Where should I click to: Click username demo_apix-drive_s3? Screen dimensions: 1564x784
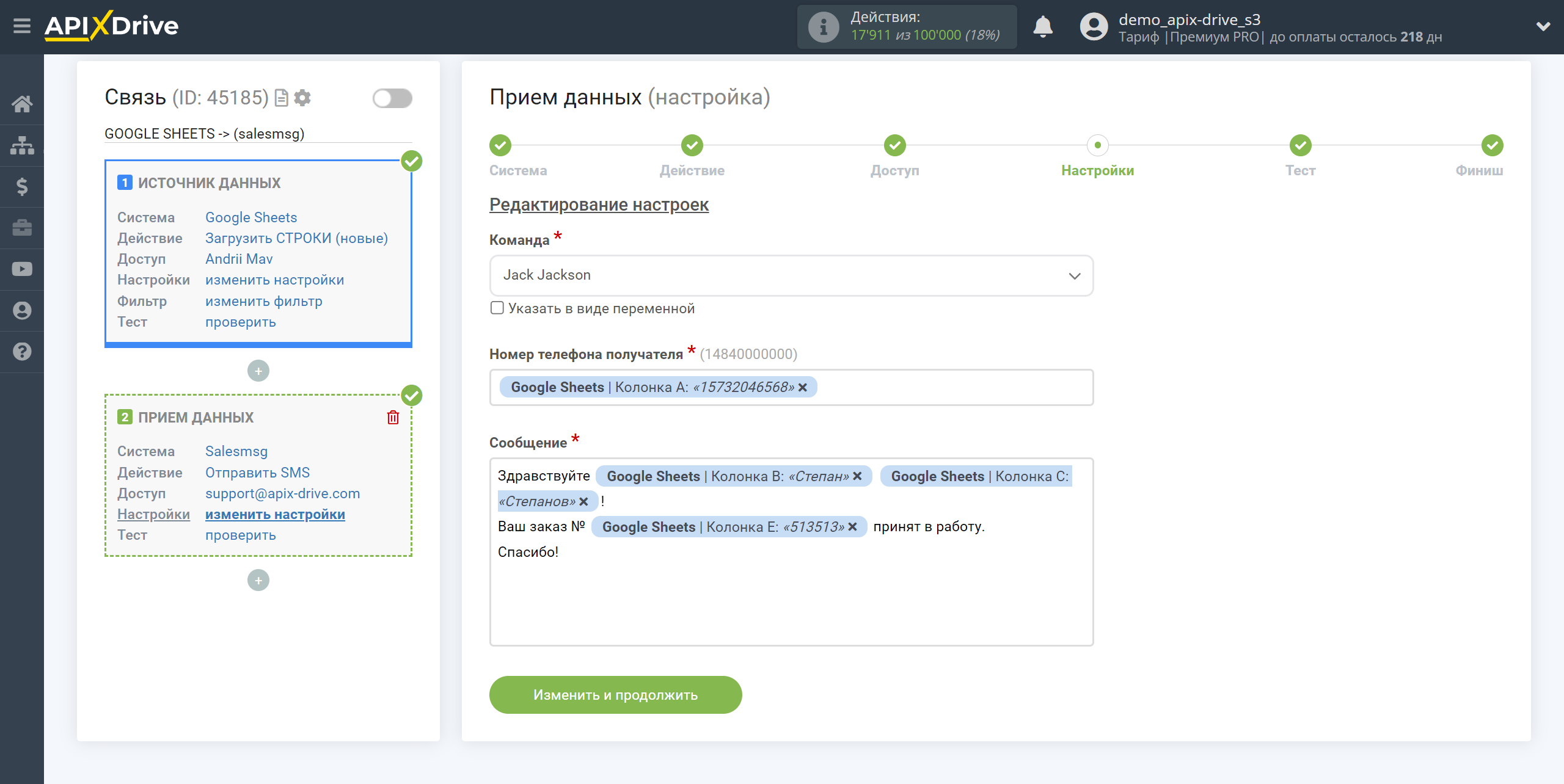(x=1189, y=20)
